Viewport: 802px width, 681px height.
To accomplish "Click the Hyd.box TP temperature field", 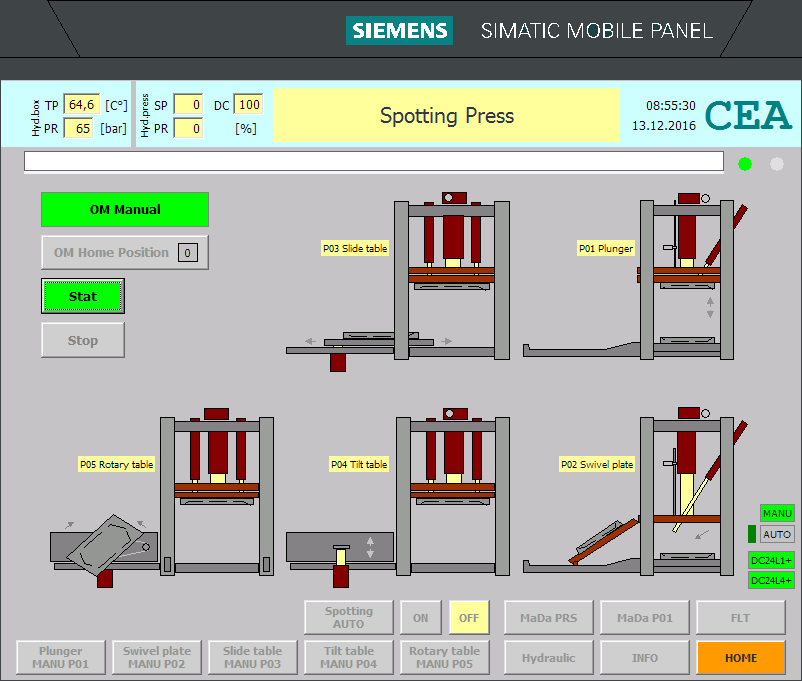I will pyautogui.click(x=81, y=104).
